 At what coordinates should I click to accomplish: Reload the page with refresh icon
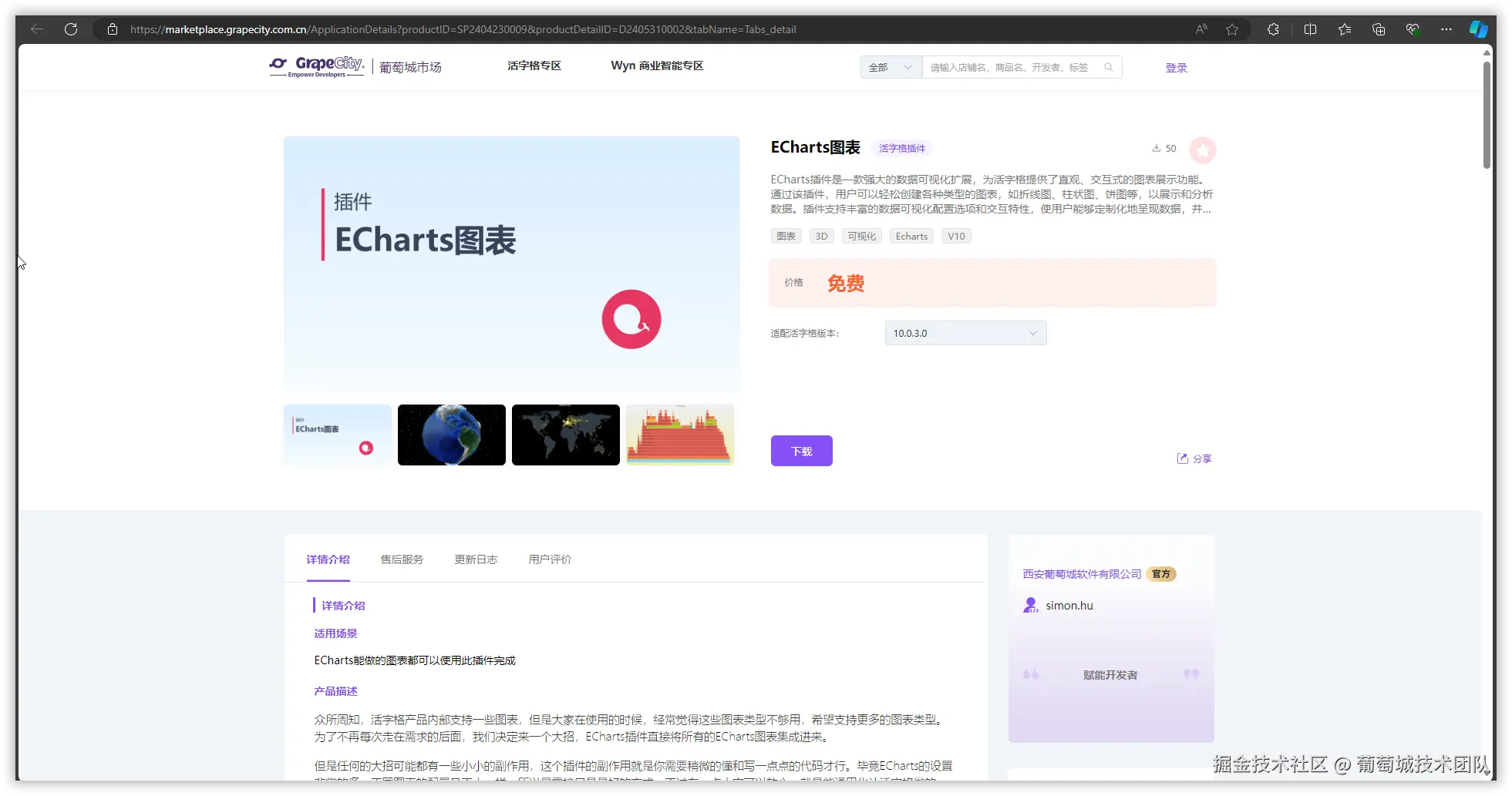pyautogui.click(x=71, y=29)
